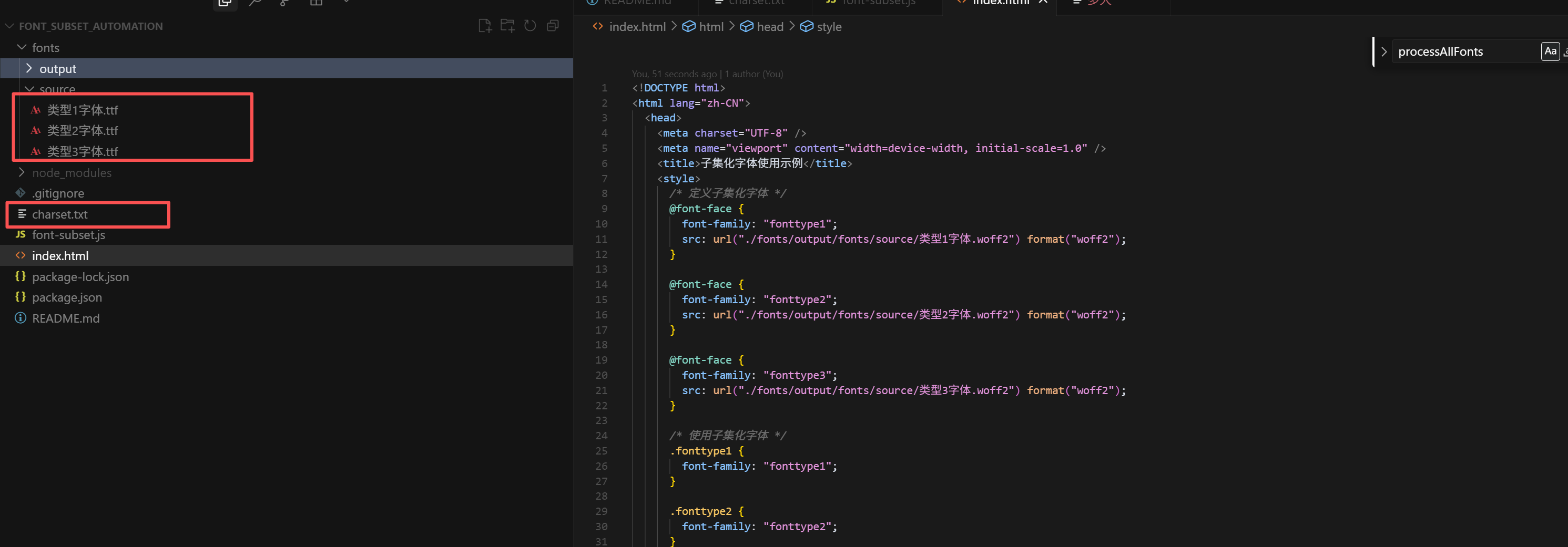1568x547 pixels.
Task: Click line number 13 in the gutter
Action: 601,269
